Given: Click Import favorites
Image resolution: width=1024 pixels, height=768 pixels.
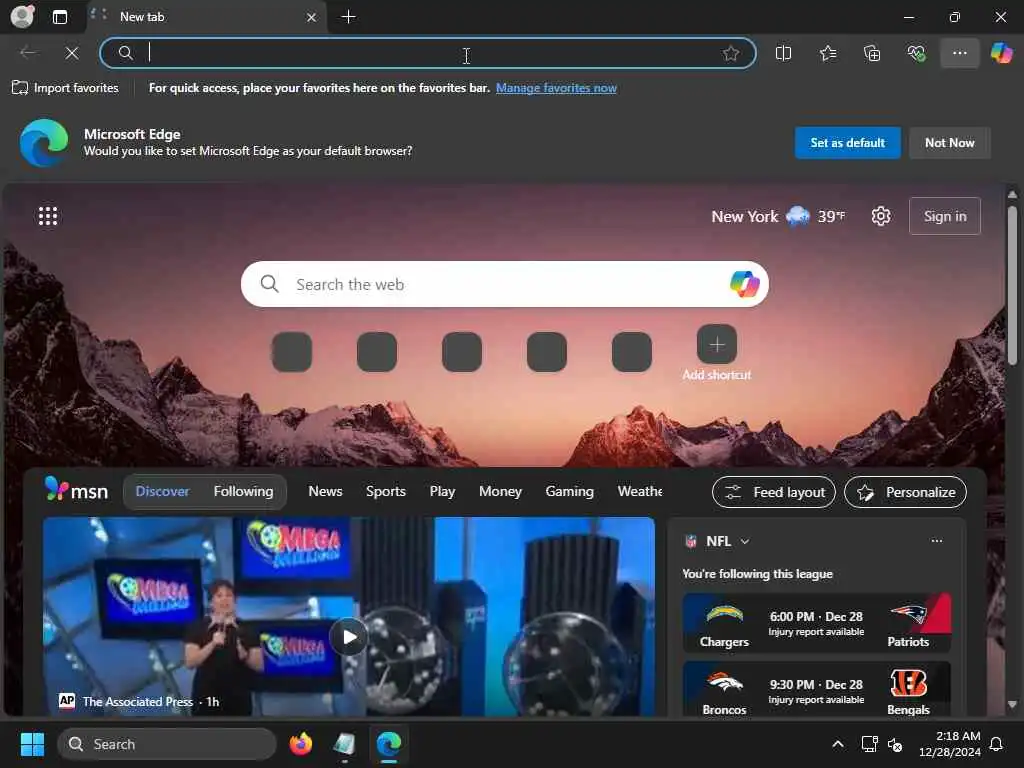Looking at the screenshot, I should [x=65, y=88].
